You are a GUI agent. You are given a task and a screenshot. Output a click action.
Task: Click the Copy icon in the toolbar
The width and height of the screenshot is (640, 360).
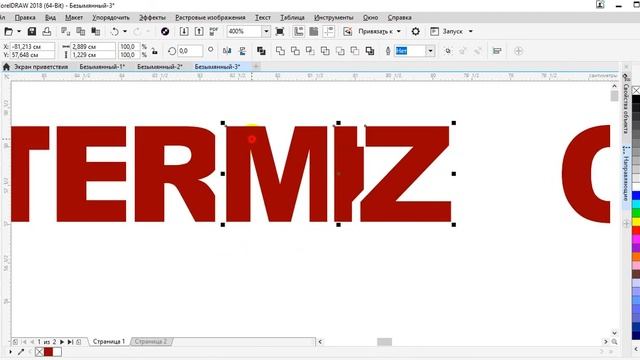80,31
